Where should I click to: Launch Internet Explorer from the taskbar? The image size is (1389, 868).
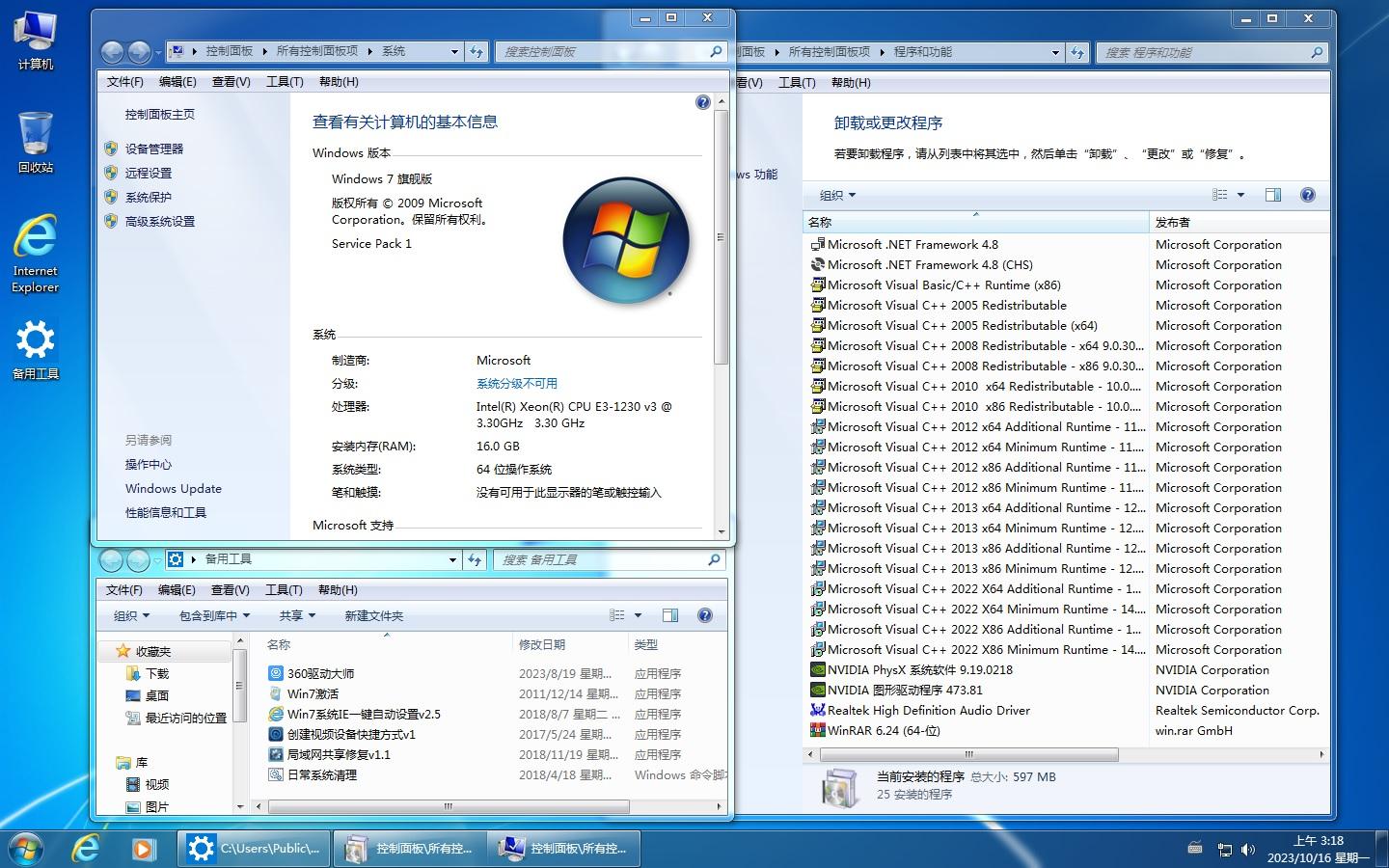tap(86, 849)
